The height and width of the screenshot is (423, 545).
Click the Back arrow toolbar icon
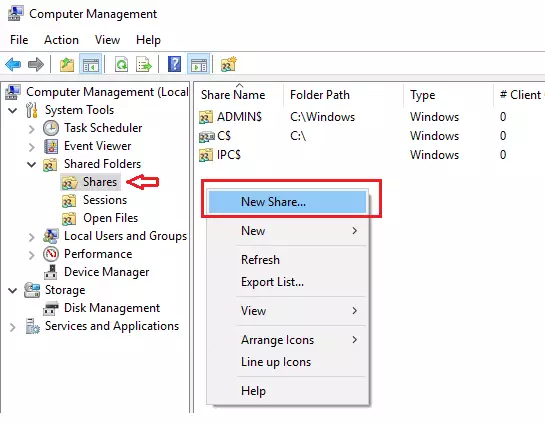(x=14, y=65)
